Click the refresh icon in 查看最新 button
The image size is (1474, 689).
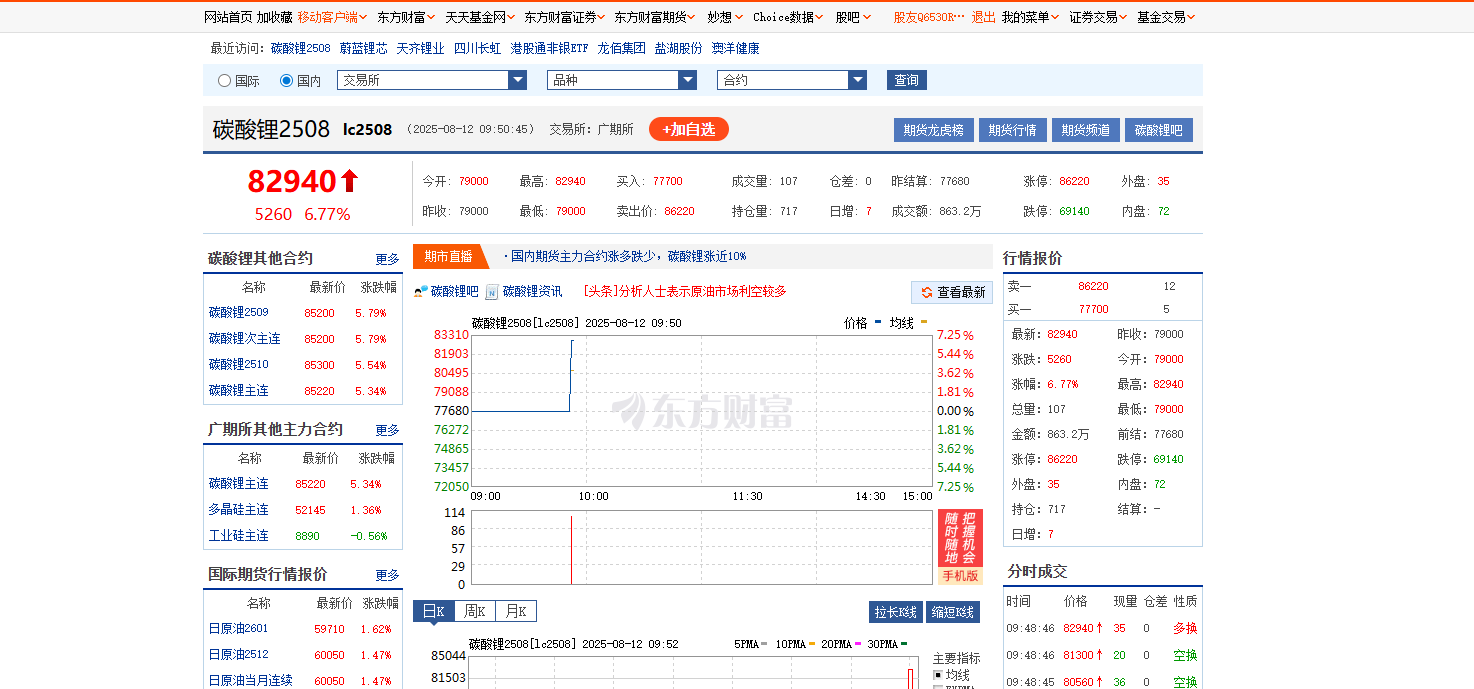[x=927, y=292]
